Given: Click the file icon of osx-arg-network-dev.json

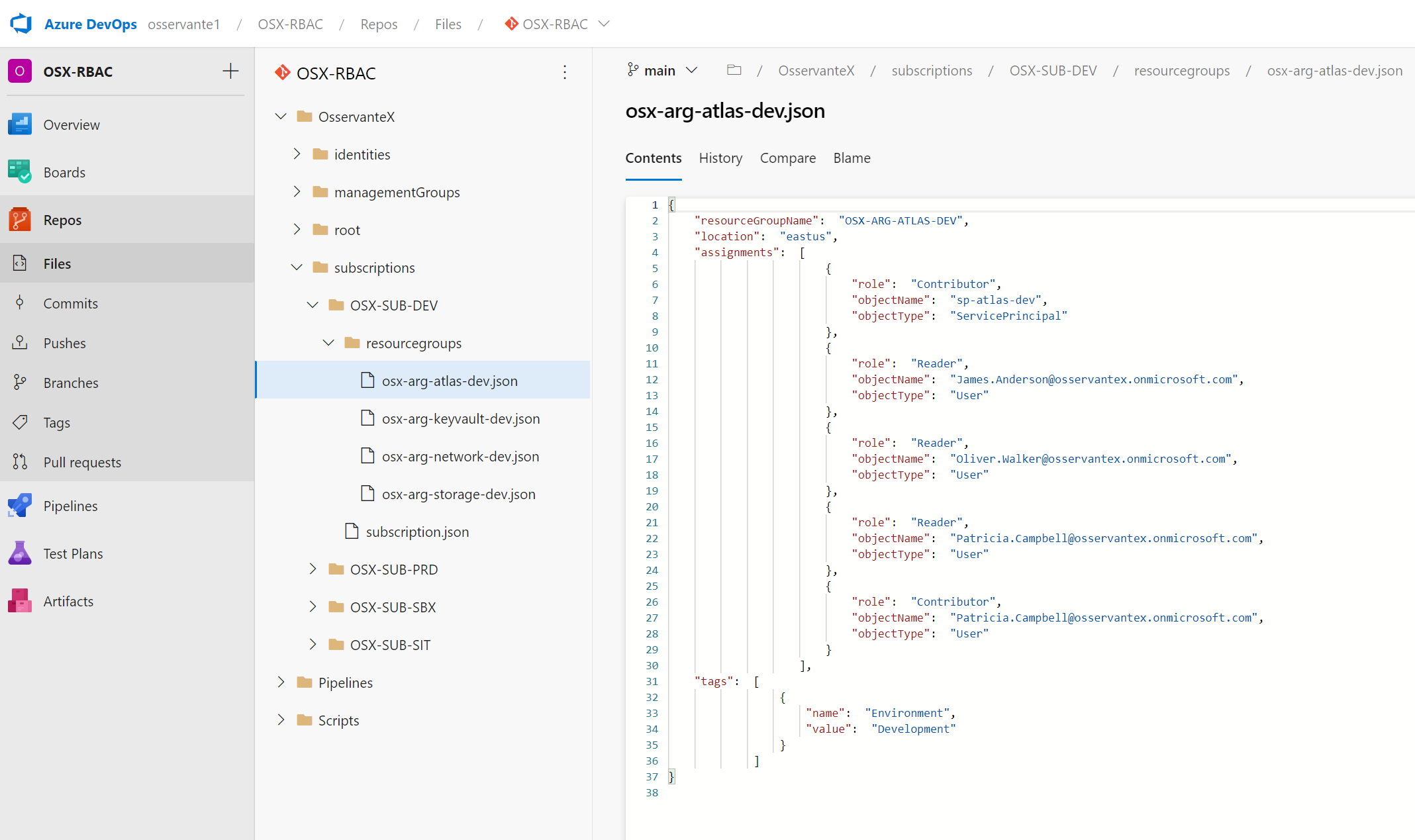Looking at the screenshot, I should click(x=367, y=456).
